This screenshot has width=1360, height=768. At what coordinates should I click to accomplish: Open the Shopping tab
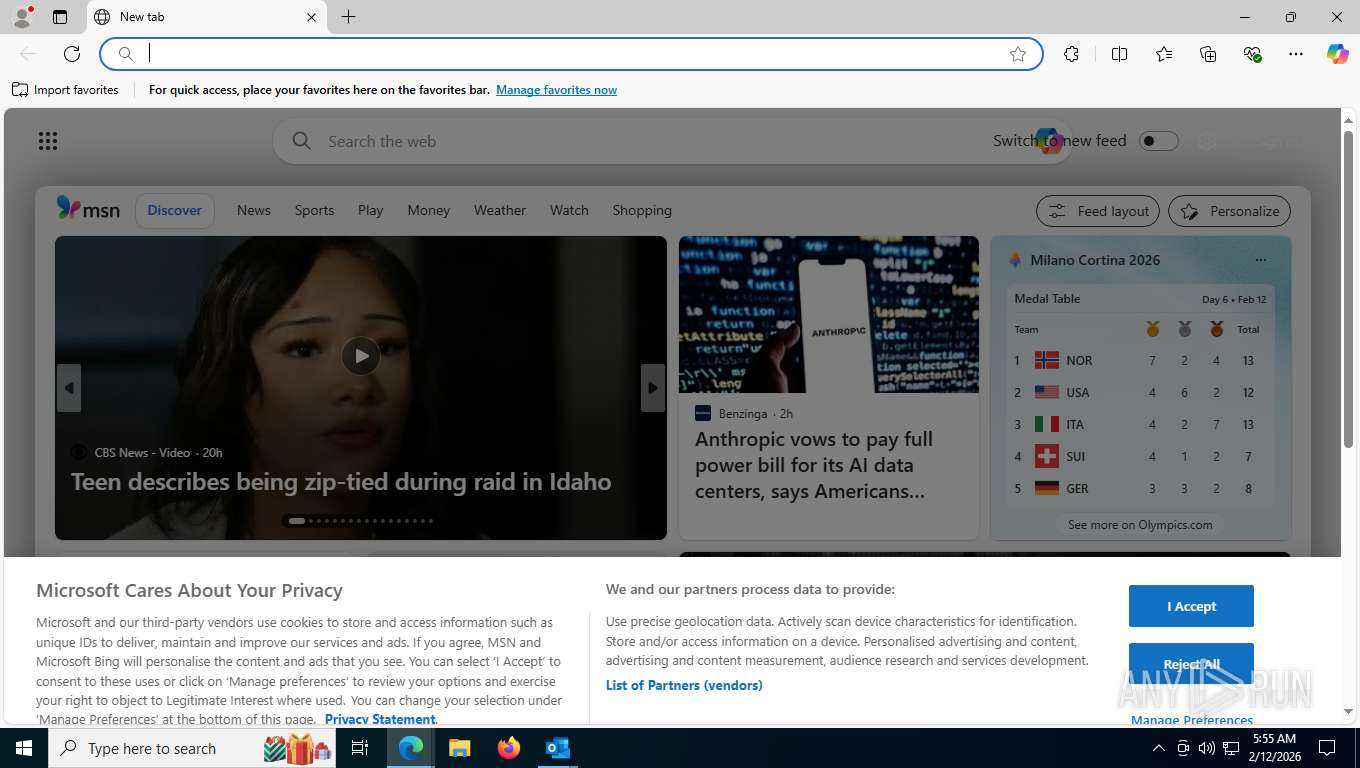(642, 210)
